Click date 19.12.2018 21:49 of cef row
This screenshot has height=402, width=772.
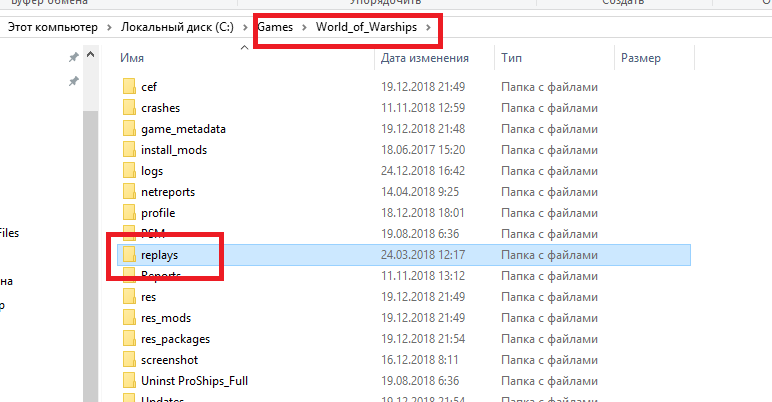pyautogui.click(x=423, y=87)
